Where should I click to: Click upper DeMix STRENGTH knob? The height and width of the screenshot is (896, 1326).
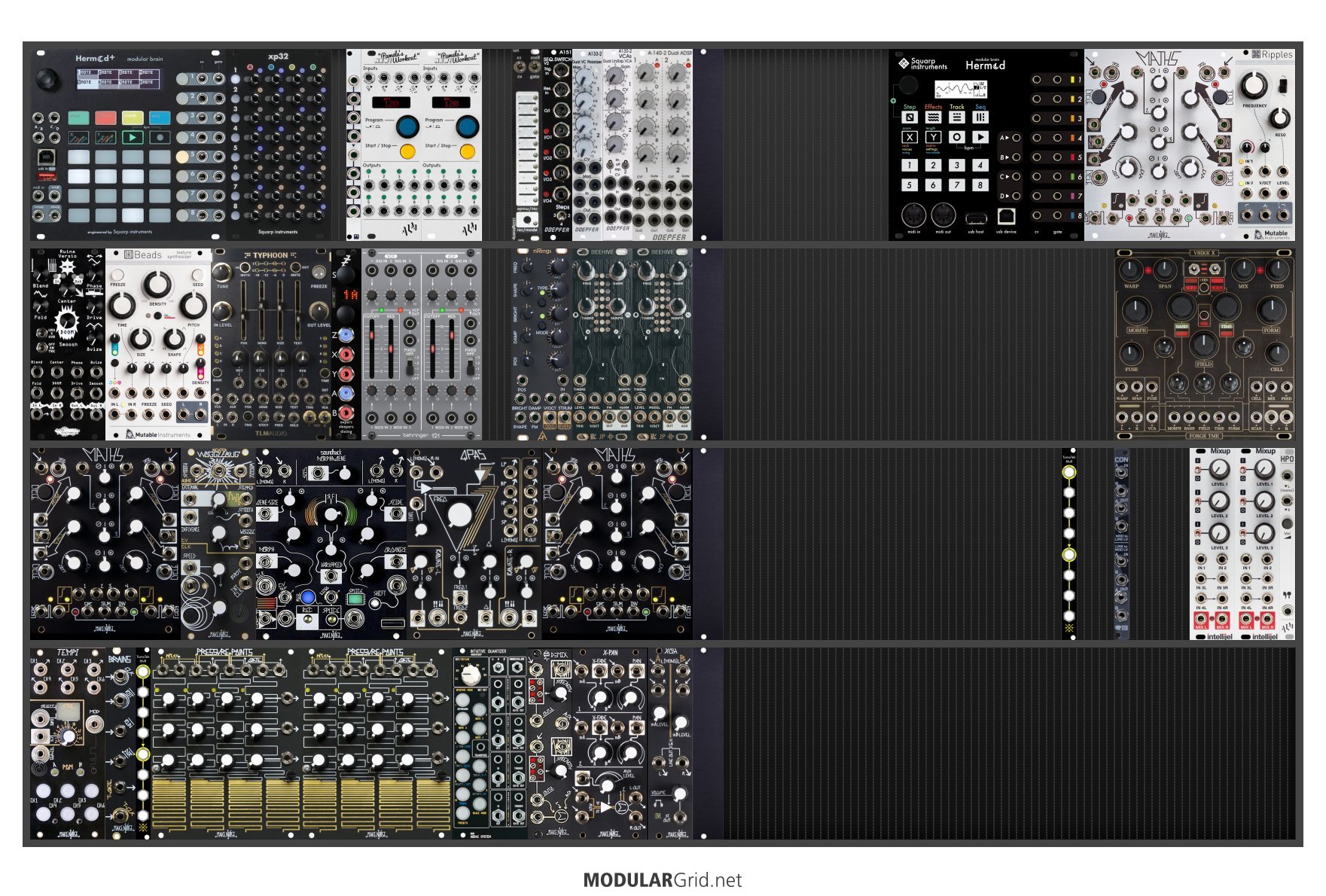[561, 693]
